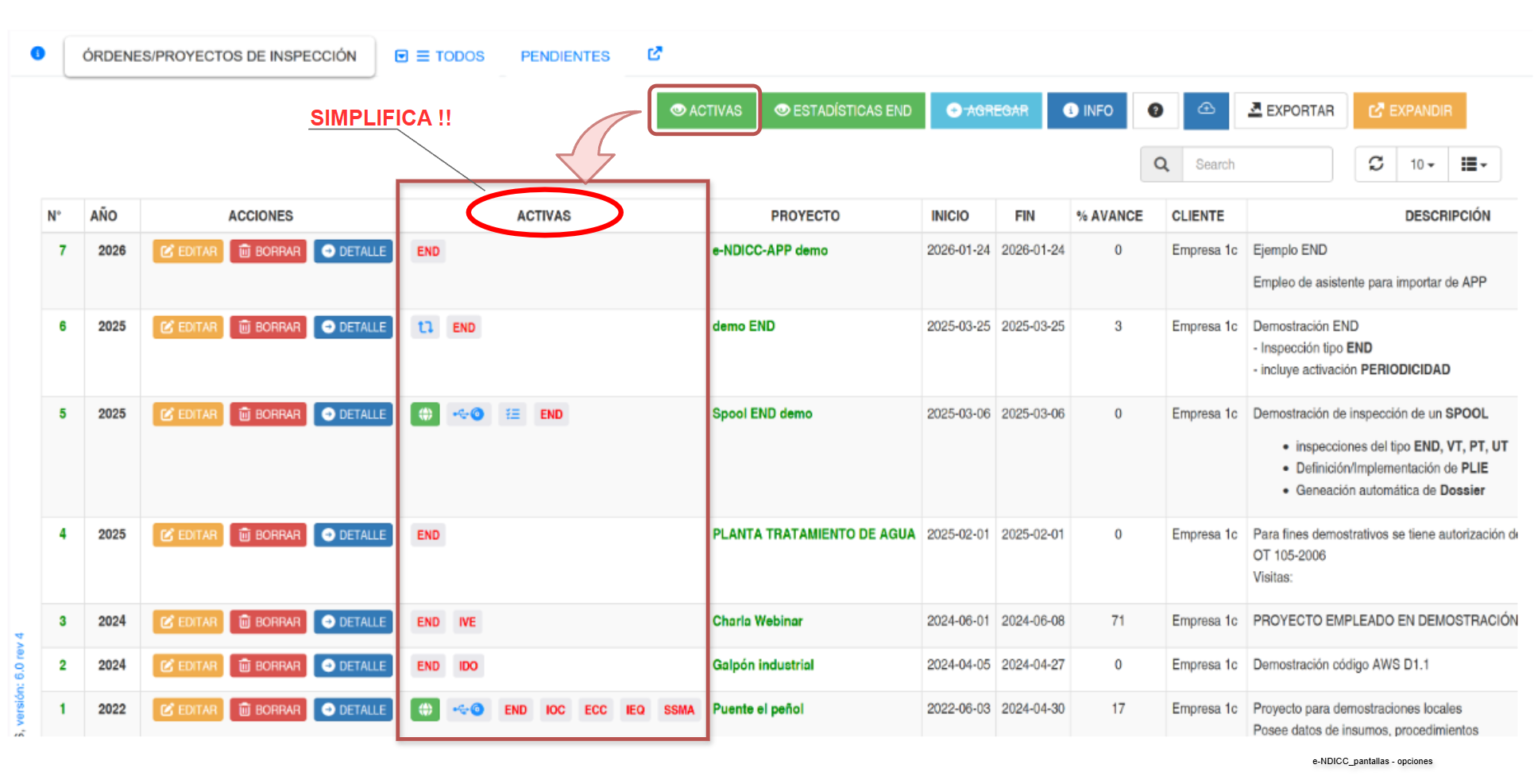Click the cloud upload icon button
1534x784 pixels.
pos(1206,110)
